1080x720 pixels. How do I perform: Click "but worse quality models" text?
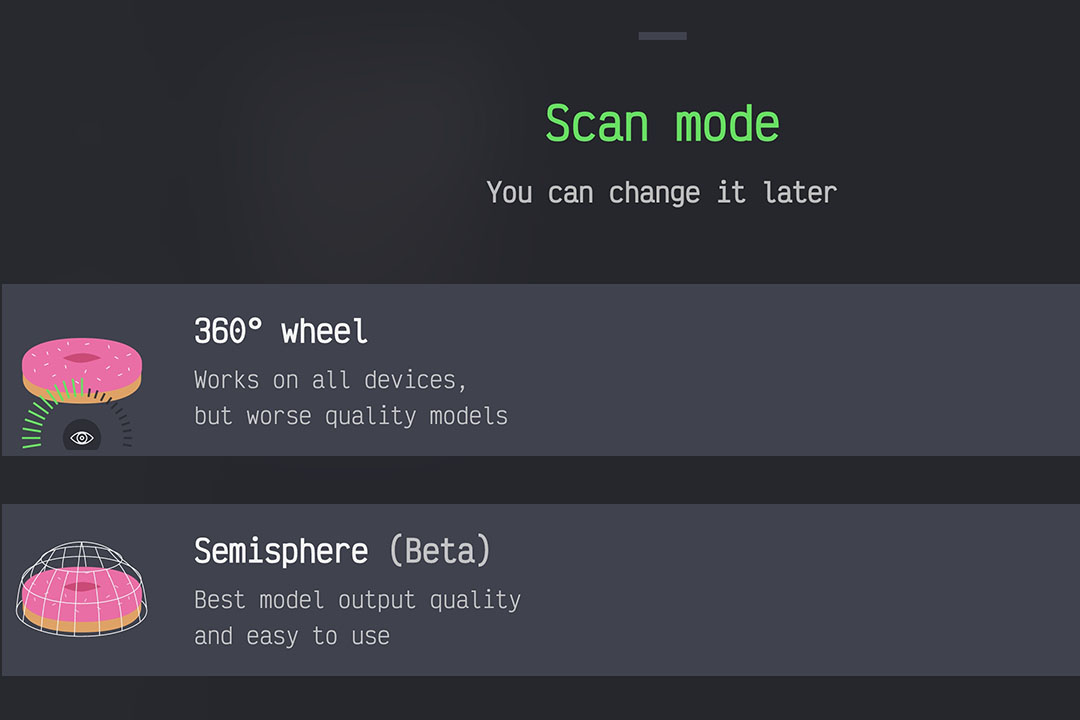point(351,416)
